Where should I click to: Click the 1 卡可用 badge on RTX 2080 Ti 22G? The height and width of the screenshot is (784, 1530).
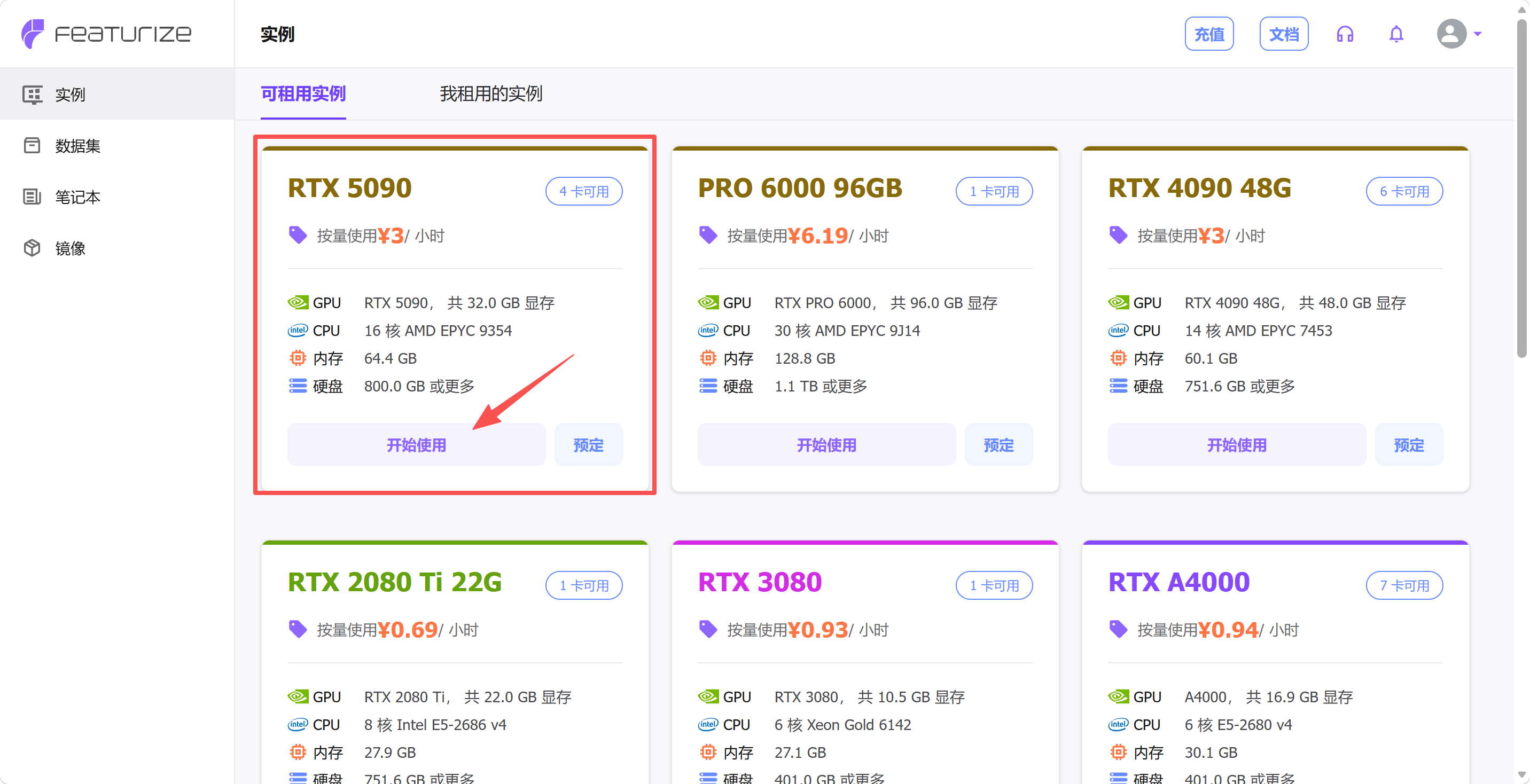(584, 586)
